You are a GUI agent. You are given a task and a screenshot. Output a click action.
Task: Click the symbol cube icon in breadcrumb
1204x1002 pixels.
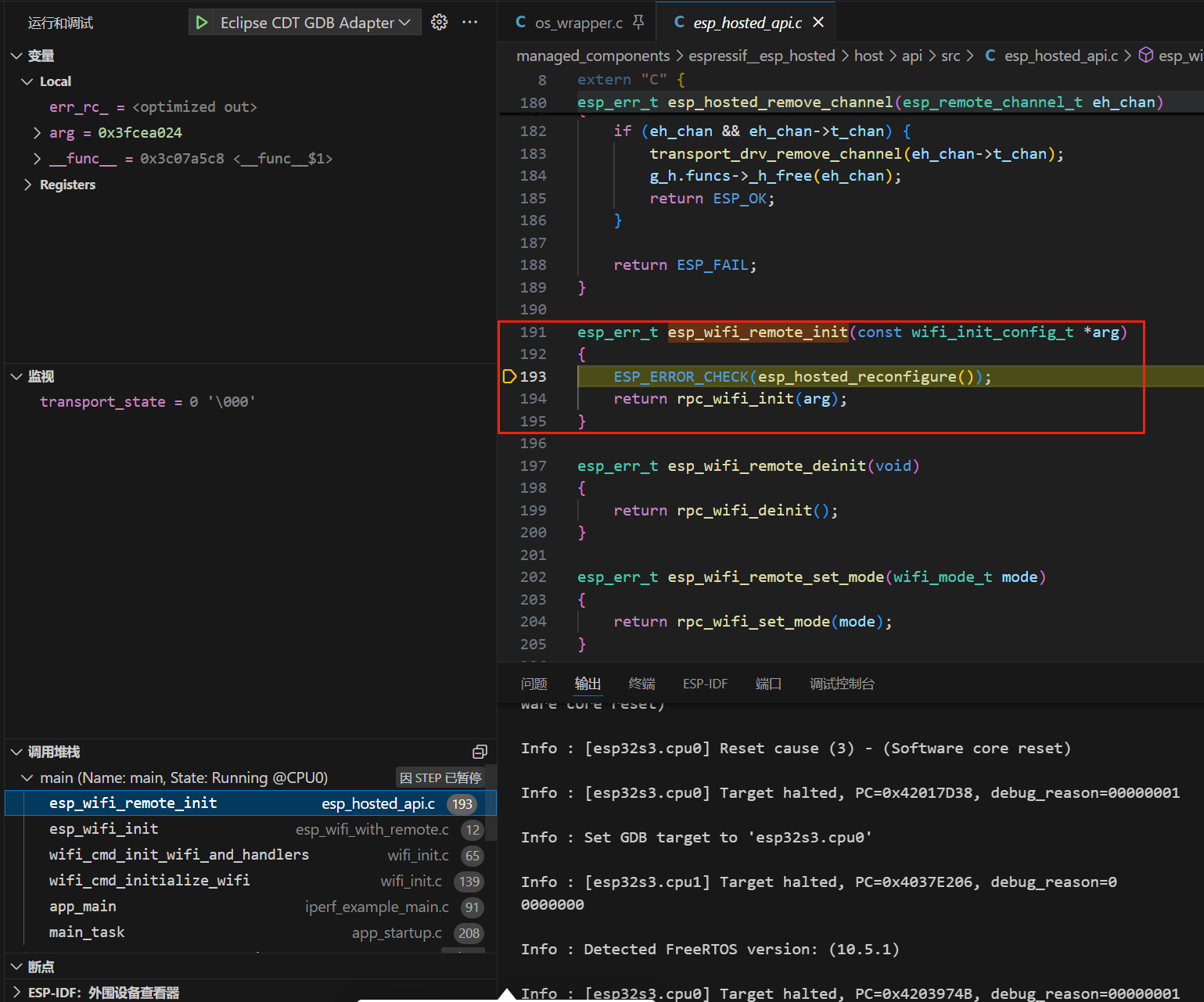pos(1146,56)
